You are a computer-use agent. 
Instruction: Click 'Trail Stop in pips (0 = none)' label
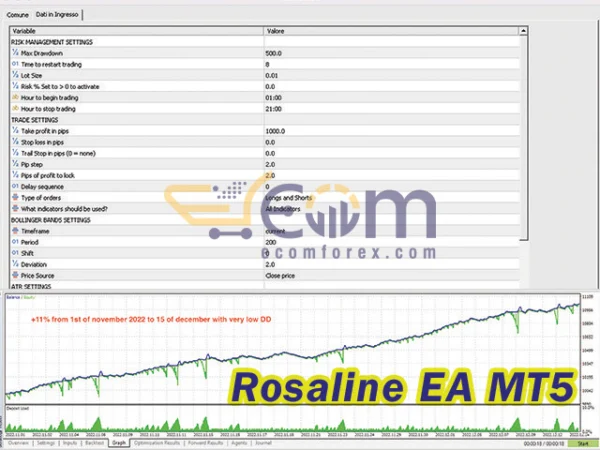[x=58, y=153]
